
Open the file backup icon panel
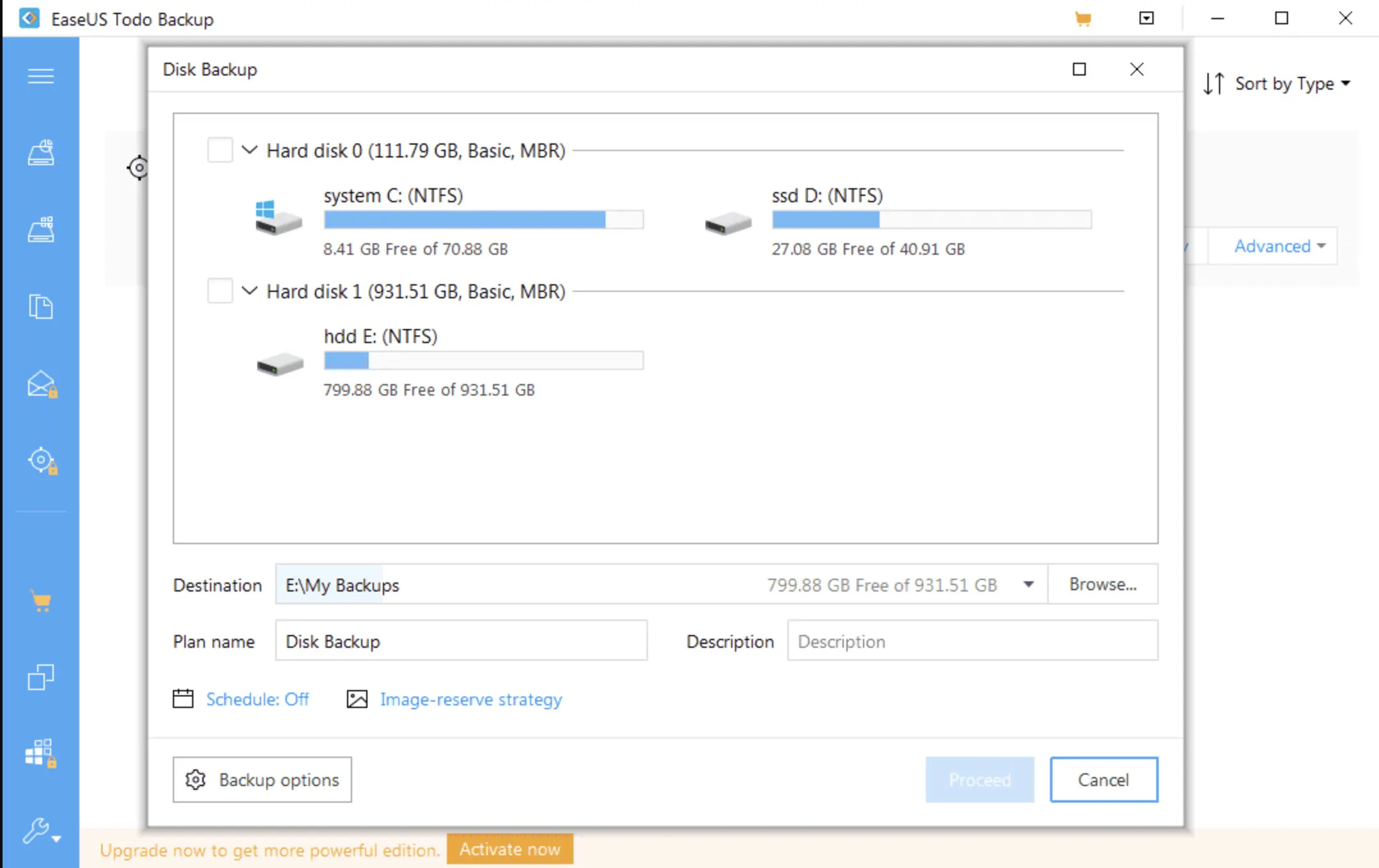pyautogui.click(x=41, y=306)
